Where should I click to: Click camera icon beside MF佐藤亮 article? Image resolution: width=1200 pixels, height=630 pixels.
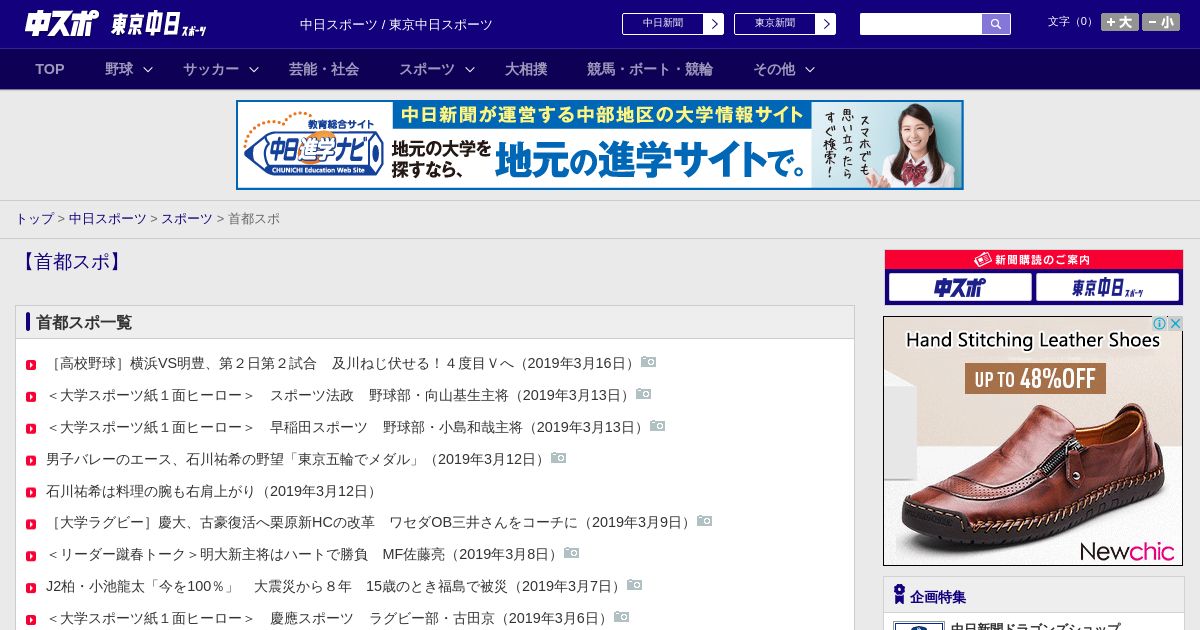tap(572, 553)
